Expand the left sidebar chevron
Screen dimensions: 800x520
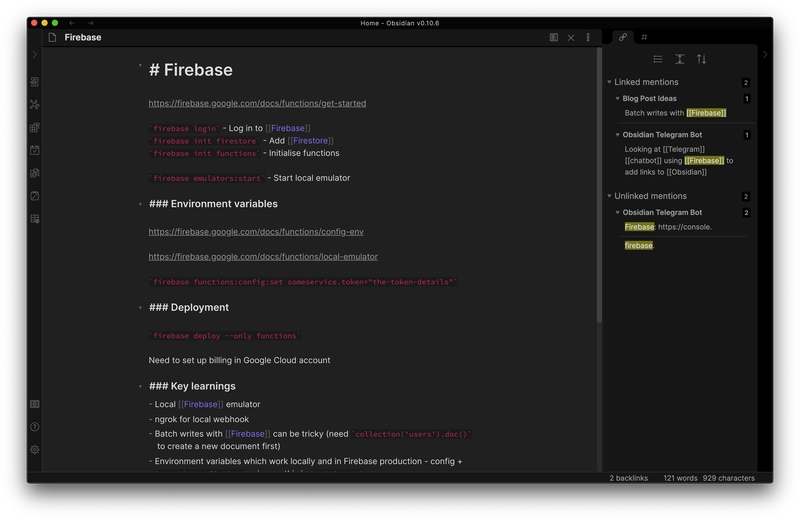click(x=35, y=55)
